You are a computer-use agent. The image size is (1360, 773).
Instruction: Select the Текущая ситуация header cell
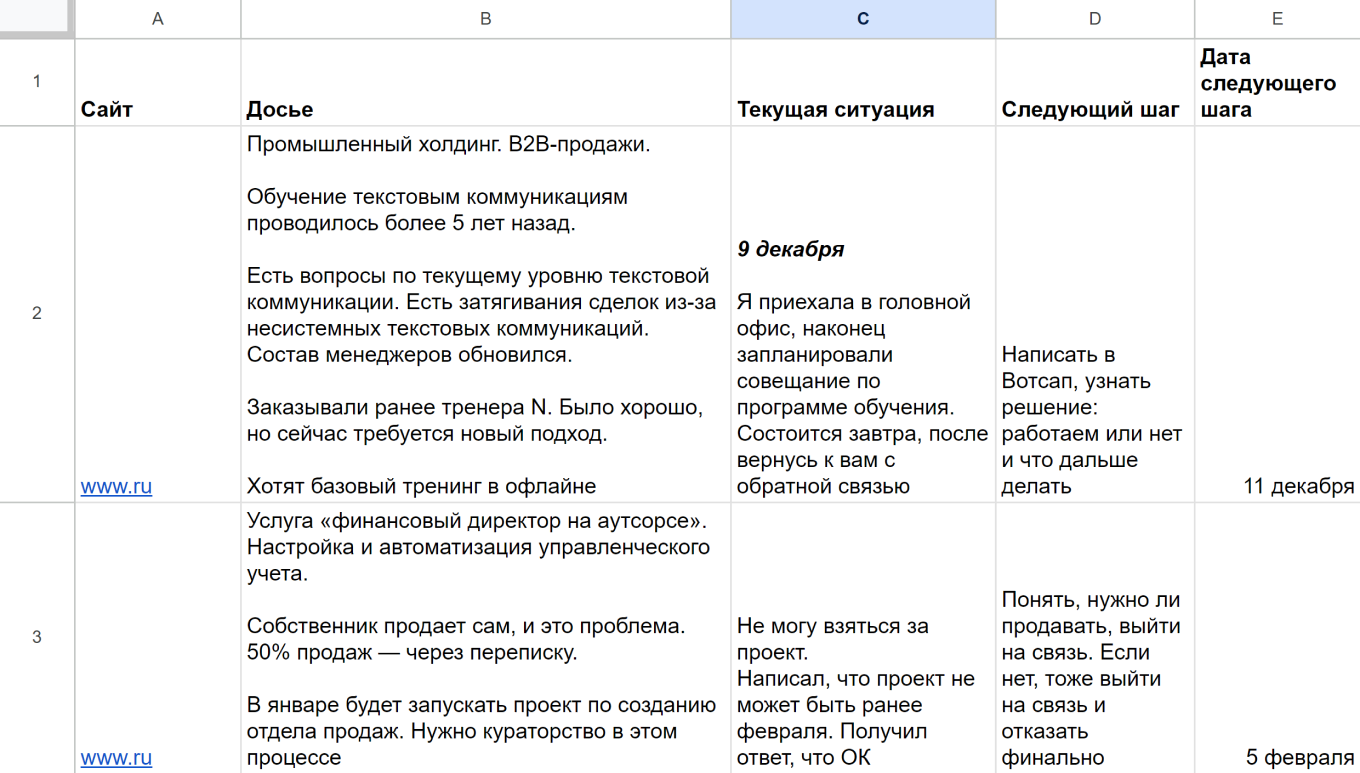863,82
